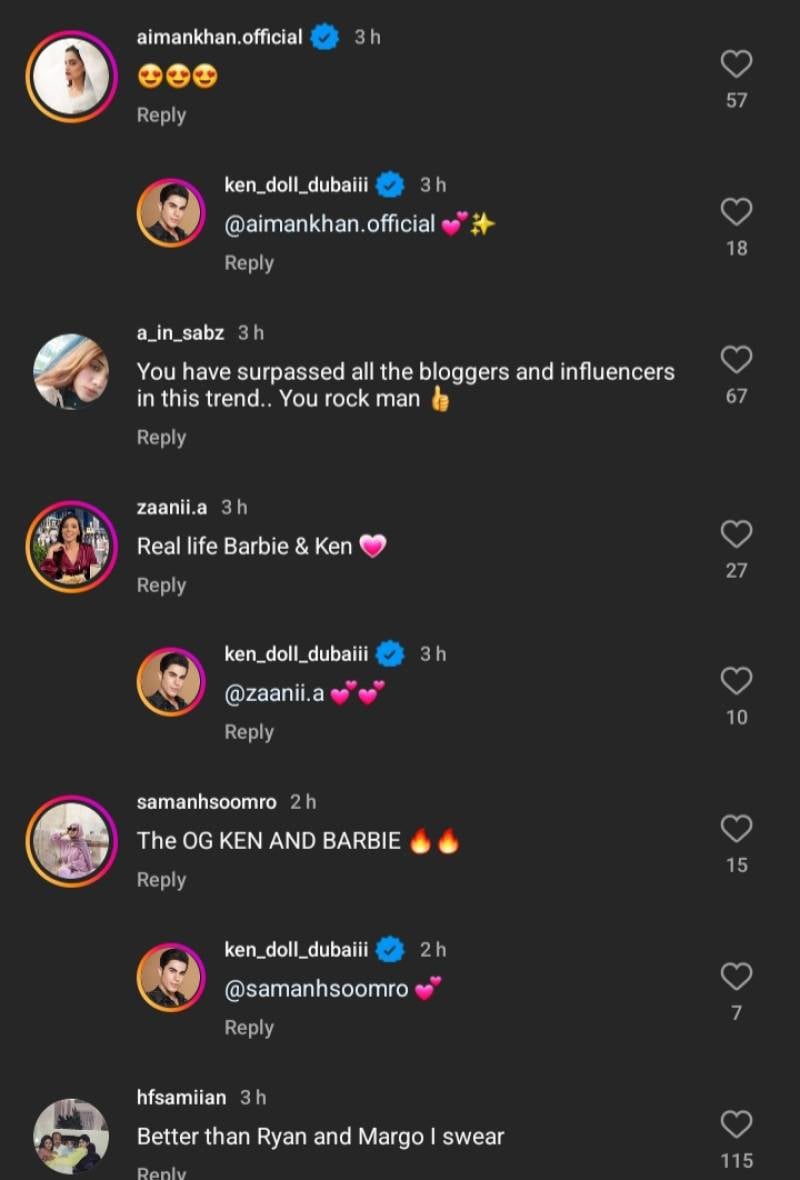Like ken_doll_dubaiii's reply to zaanii.a
The height and width of the screenshot is (1180, 800).
pos(736,681)
